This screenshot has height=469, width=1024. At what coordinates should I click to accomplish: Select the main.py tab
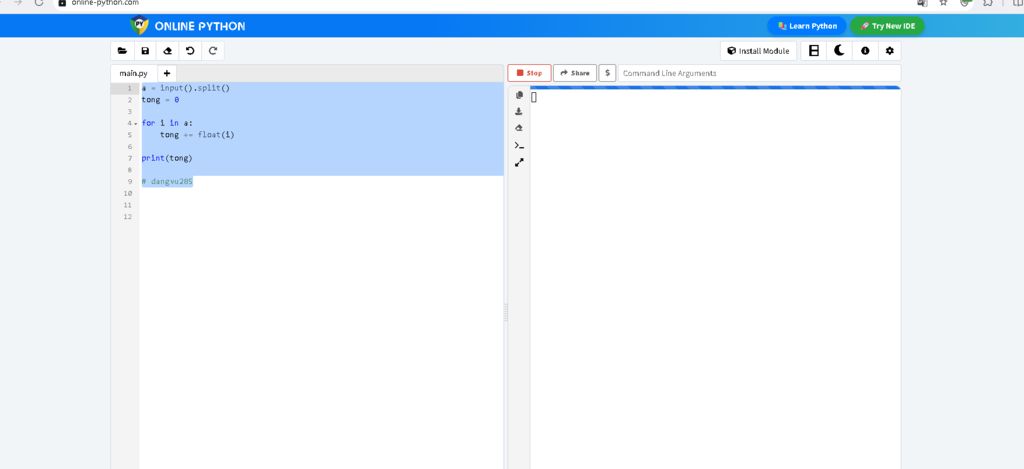pos(134,73)
